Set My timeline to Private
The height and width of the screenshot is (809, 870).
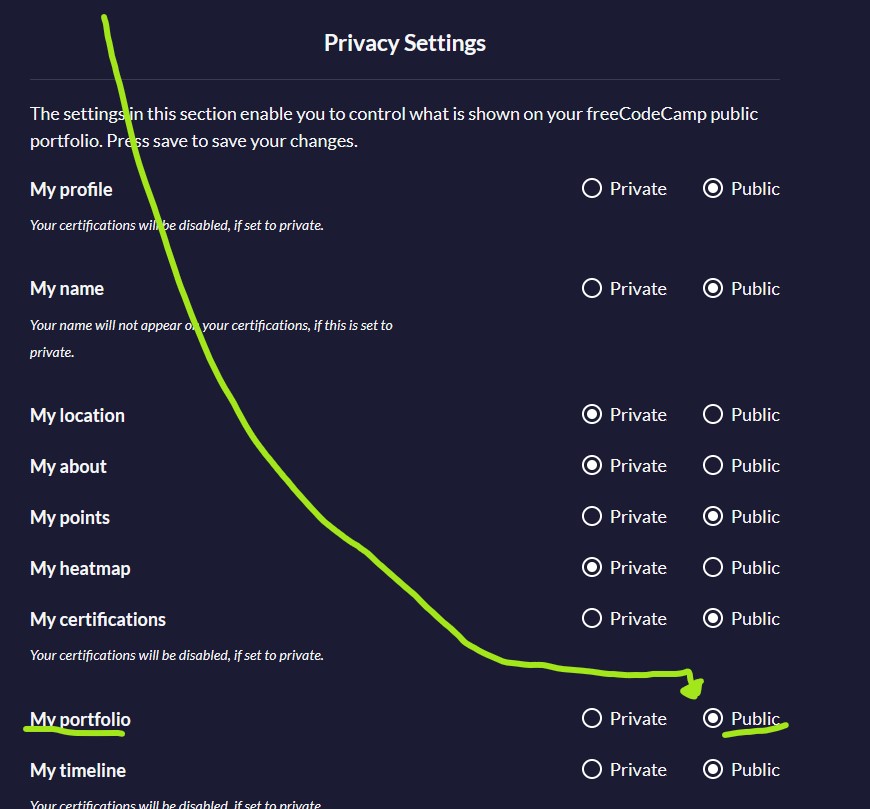tap(591, 770)
